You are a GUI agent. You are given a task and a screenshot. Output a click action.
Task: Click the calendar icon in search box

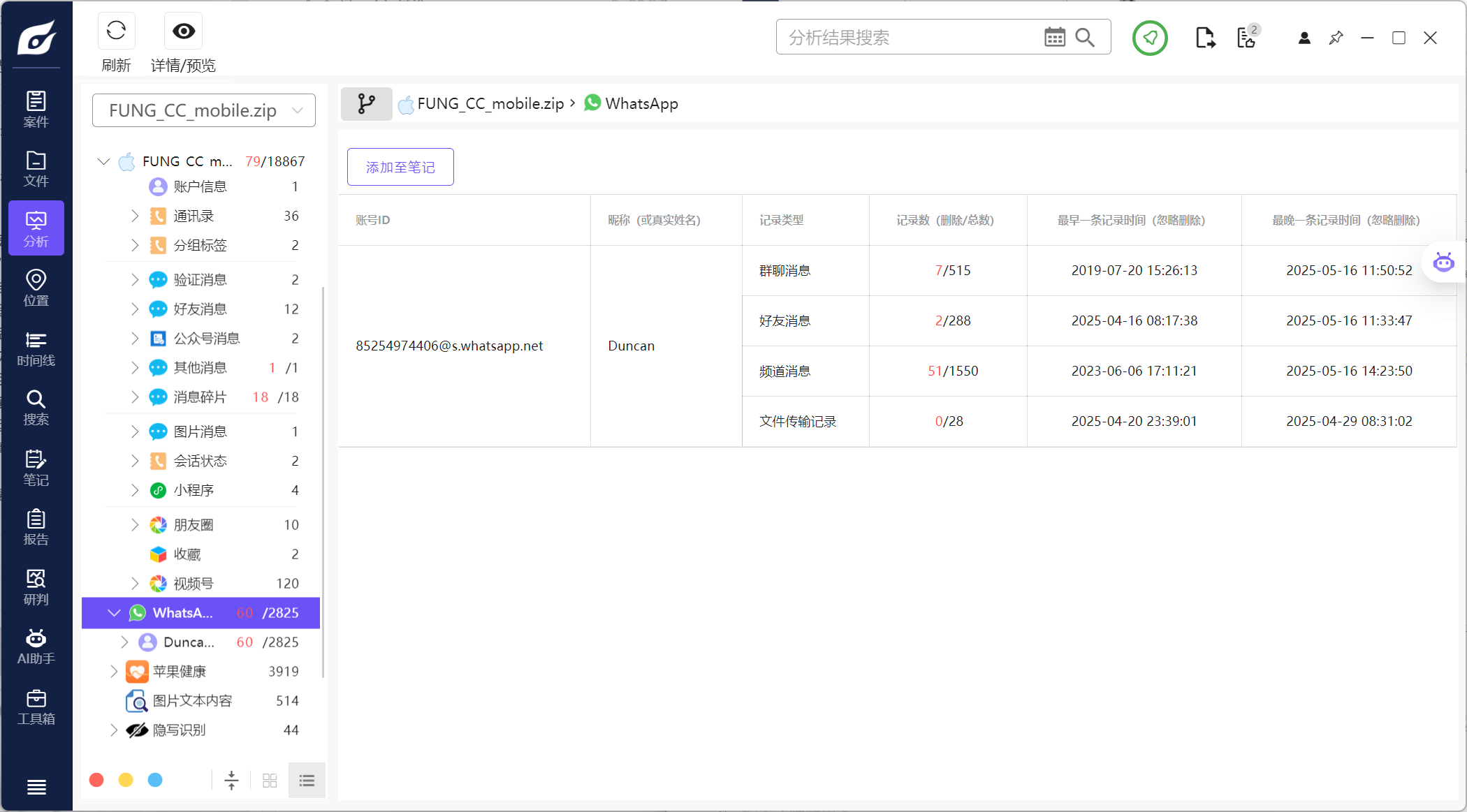coord(1054,37)
